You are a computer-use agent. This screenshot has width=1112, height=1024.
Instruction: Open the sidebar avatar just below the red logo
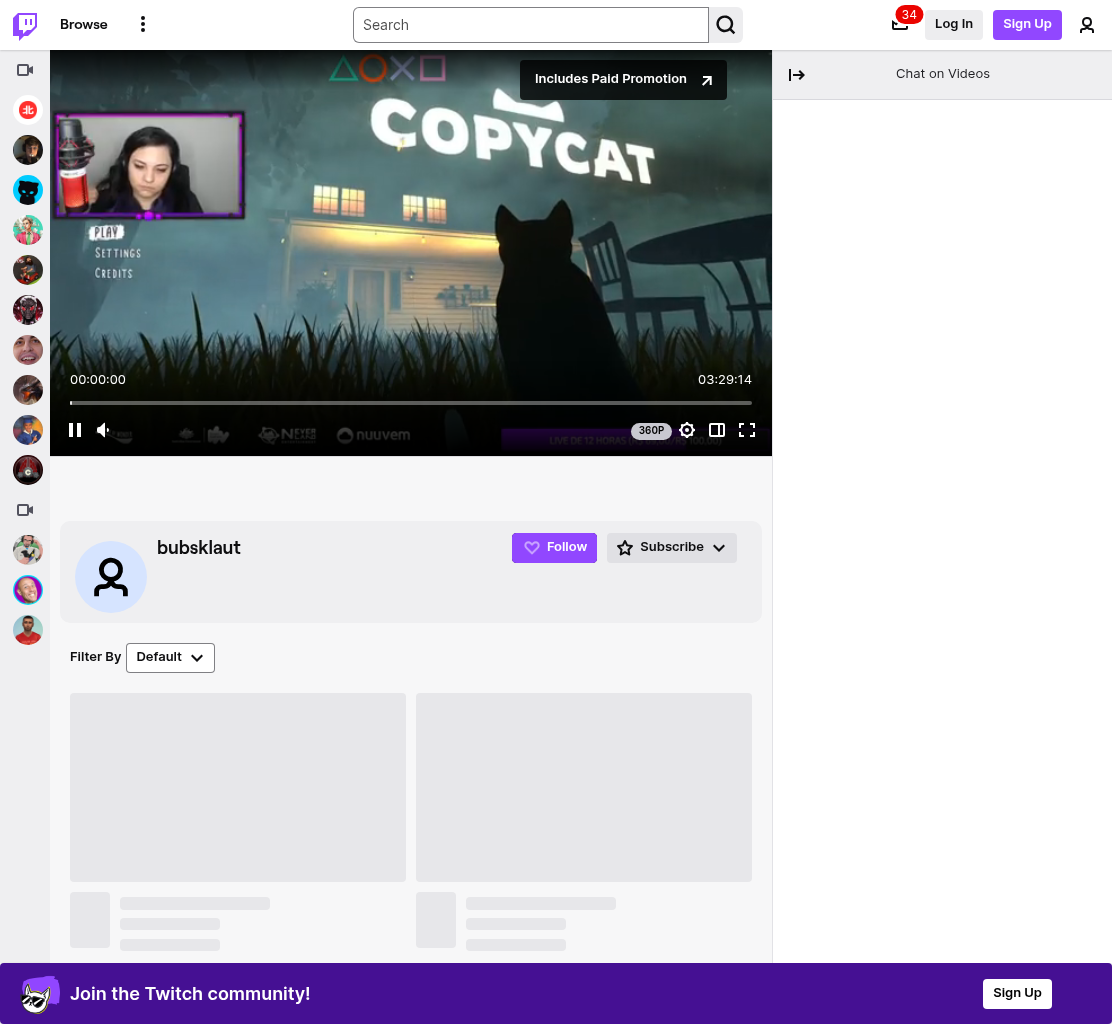point(28,150)
